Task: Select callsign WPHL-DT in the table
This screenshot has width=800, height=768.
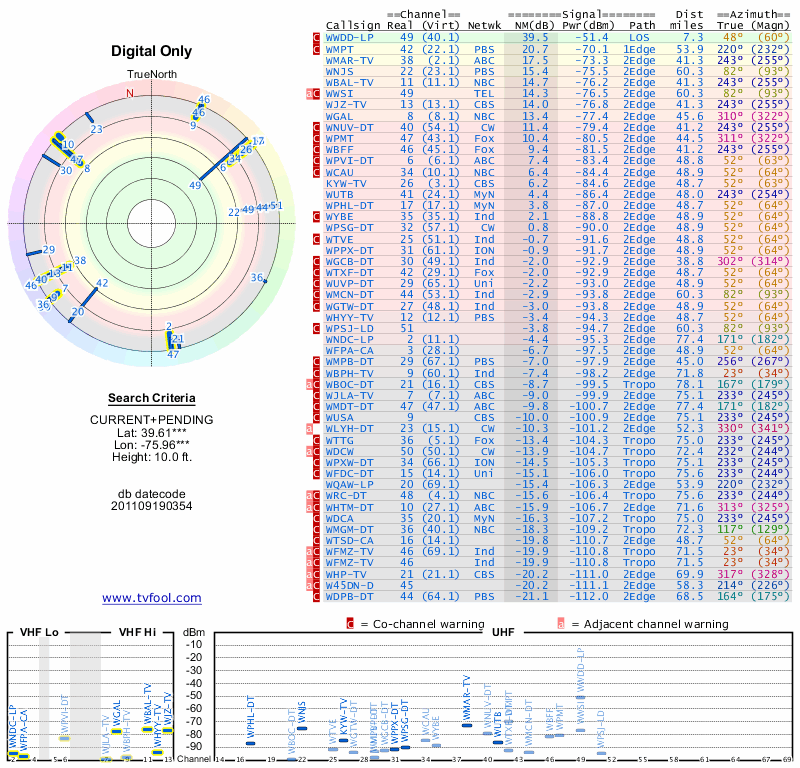Action: [350, 206]
